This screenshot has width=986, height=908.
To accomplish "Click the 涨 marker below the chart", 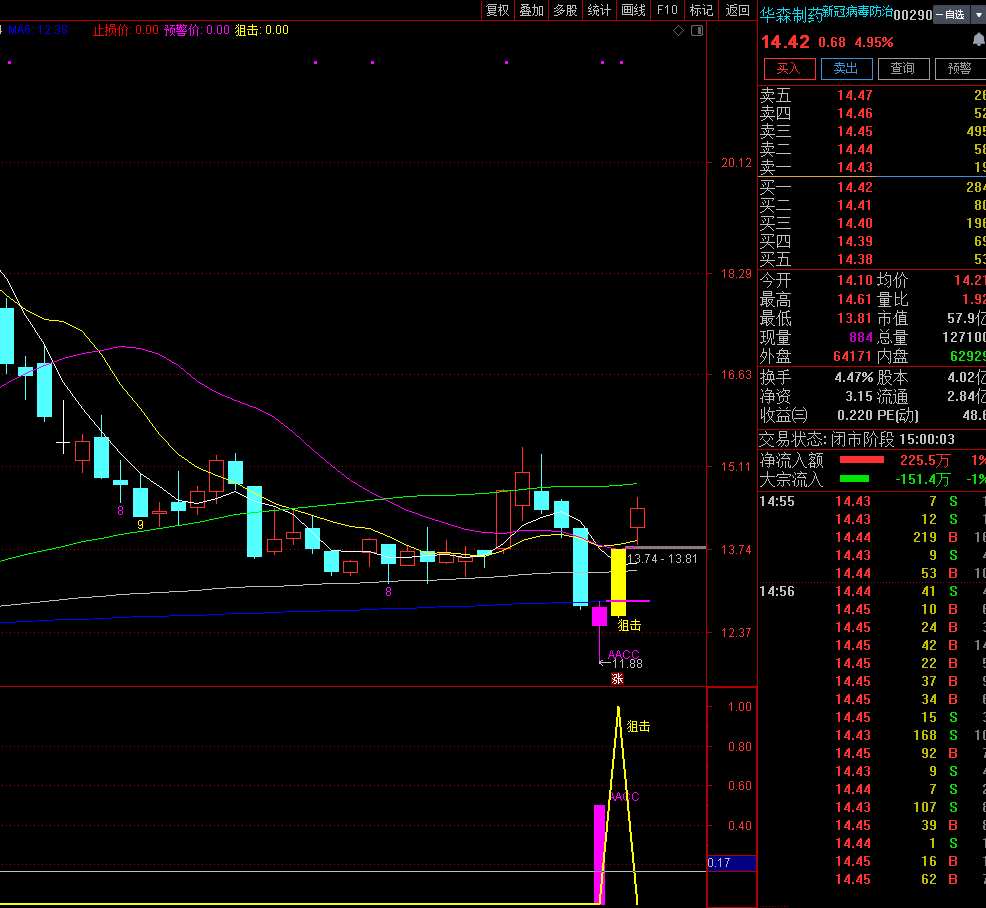I will (618, 678).
